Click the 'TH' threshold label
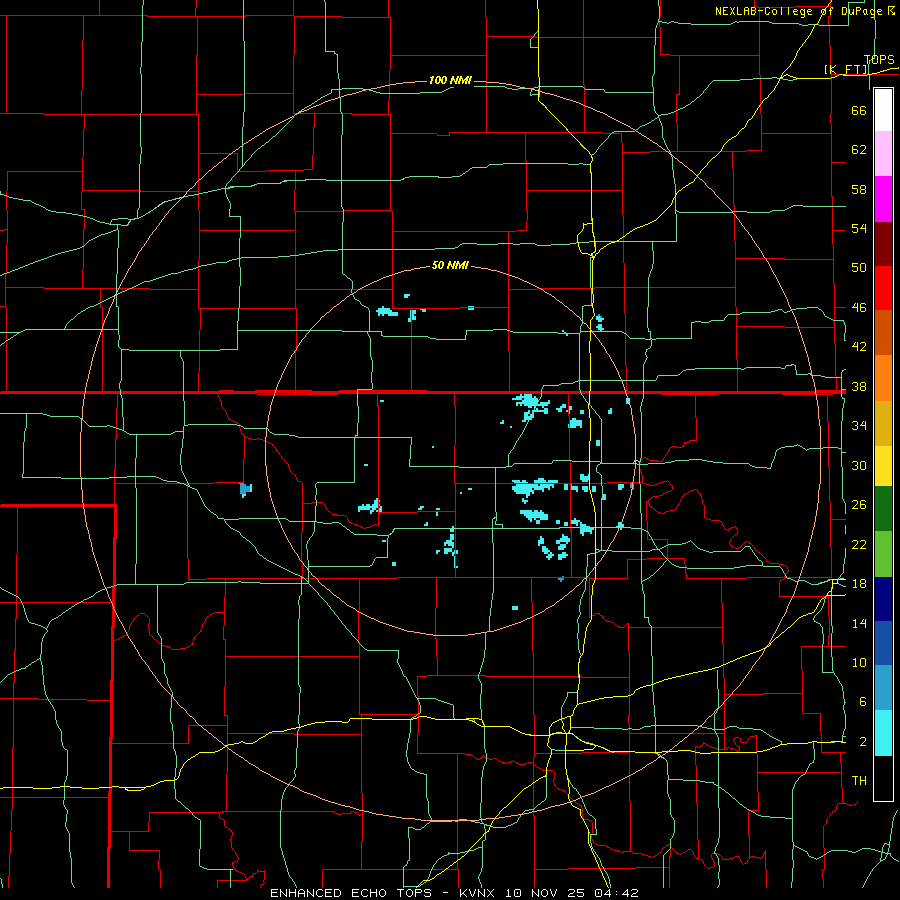The width and height of the screenshot is (900, 900). (859, 781)
